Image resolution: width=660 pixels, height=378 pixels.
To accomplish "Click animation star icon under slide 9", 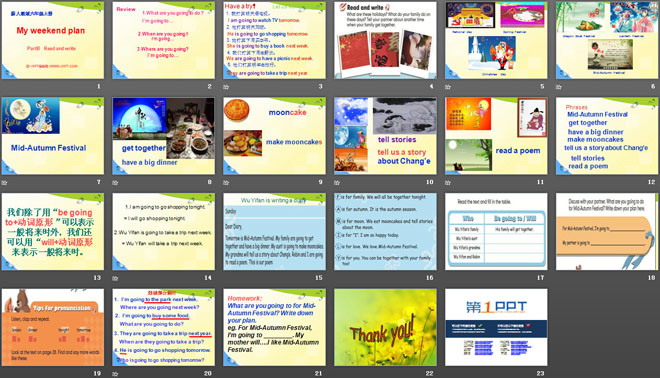I will click(226, 183).
